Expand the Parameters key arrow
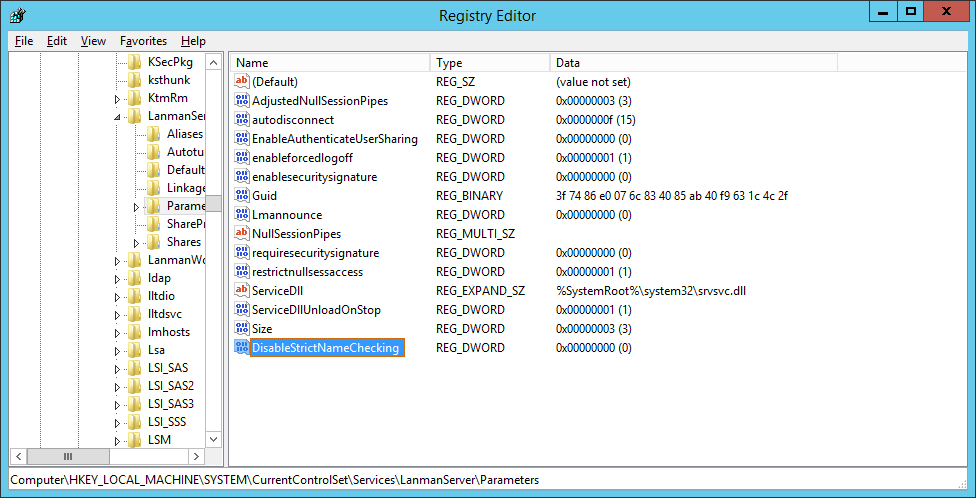The image size is (976, 498). 137,207
